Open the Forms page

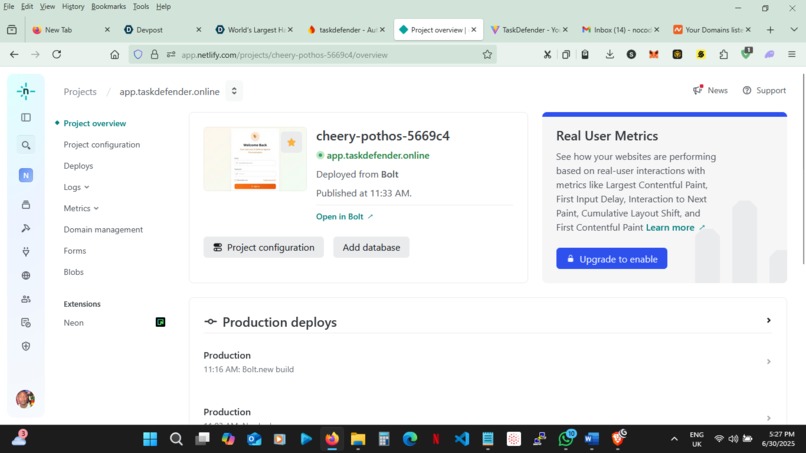pyautogui.click(x=75, y=250)
